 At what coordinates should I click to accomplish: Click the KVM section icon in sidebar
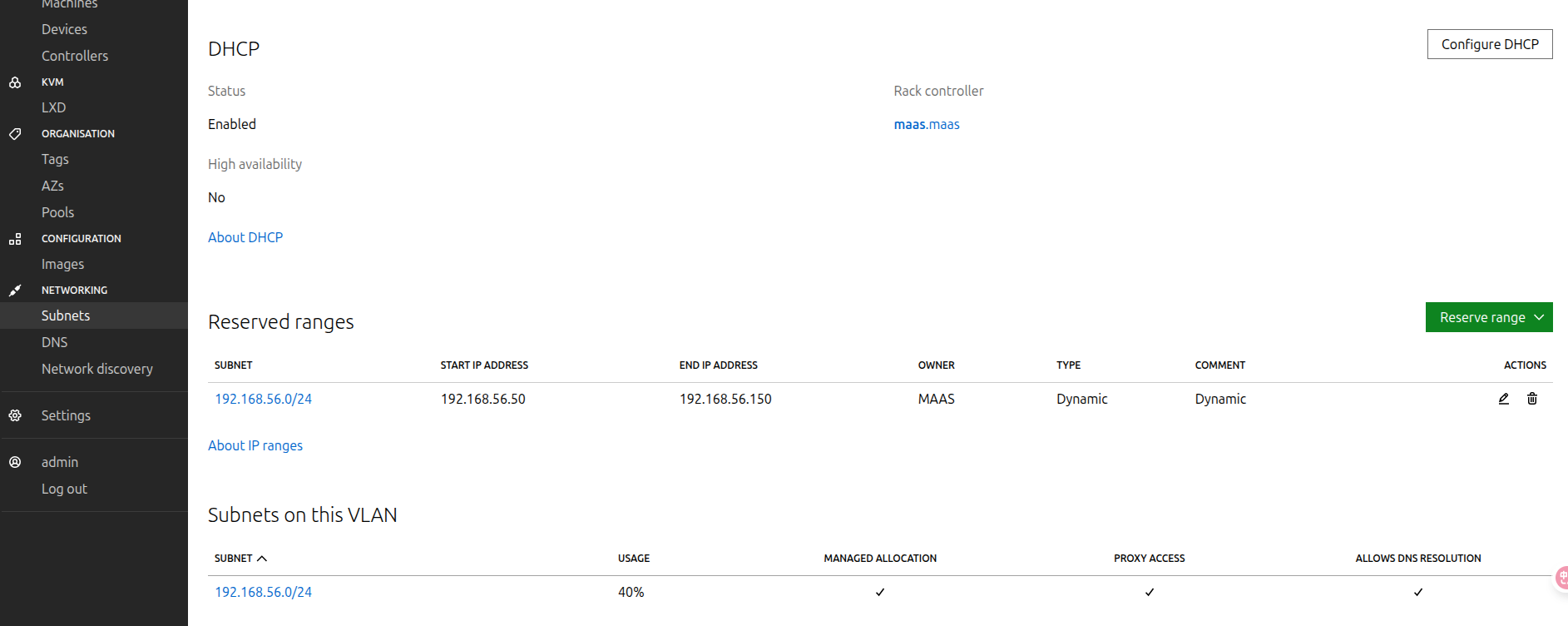click(x=15, y=82)
